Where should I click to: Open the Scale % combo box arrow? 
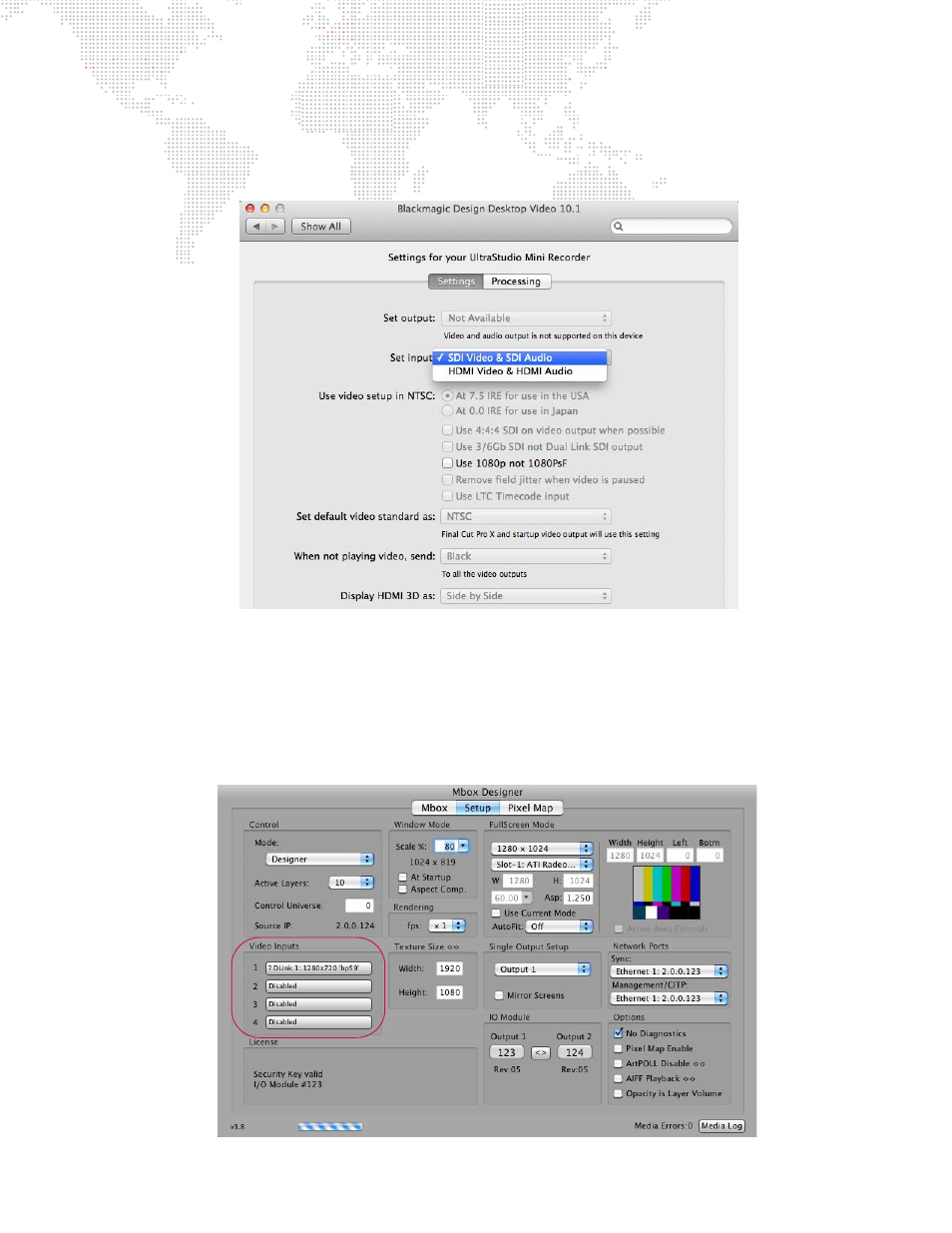click(x=463, y=846)
